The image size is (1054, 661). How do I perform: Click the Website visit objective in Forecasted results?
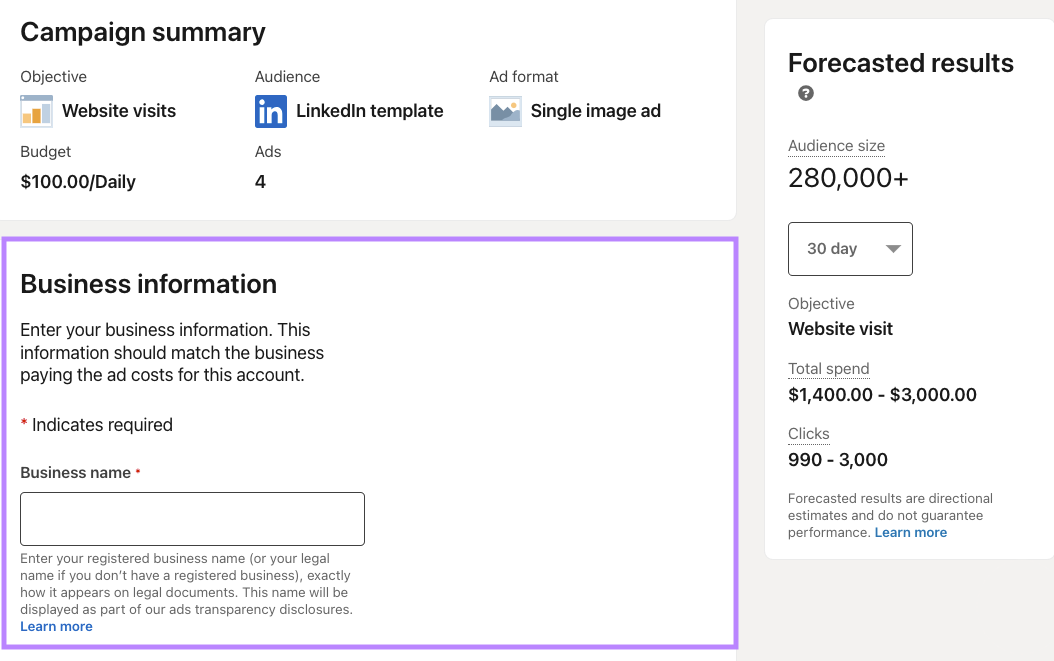[x=840, y=328]
